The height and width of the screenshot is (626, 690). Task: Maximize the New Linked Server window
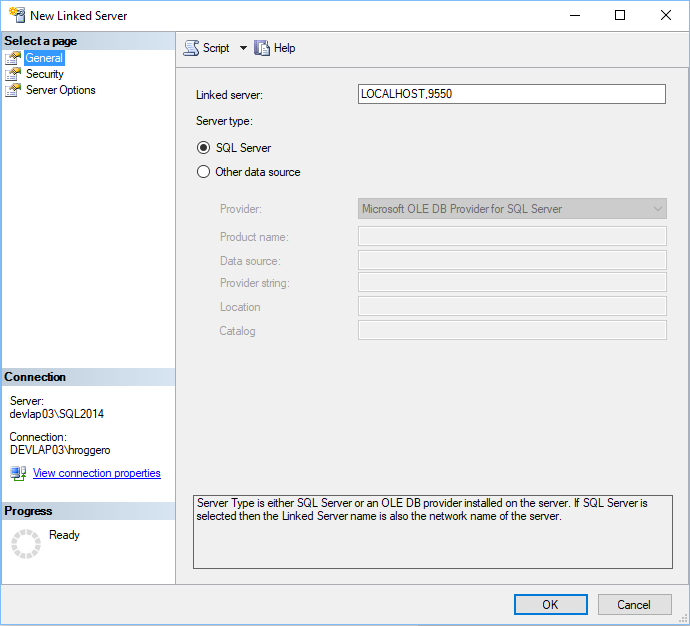[x=620, y=16]
